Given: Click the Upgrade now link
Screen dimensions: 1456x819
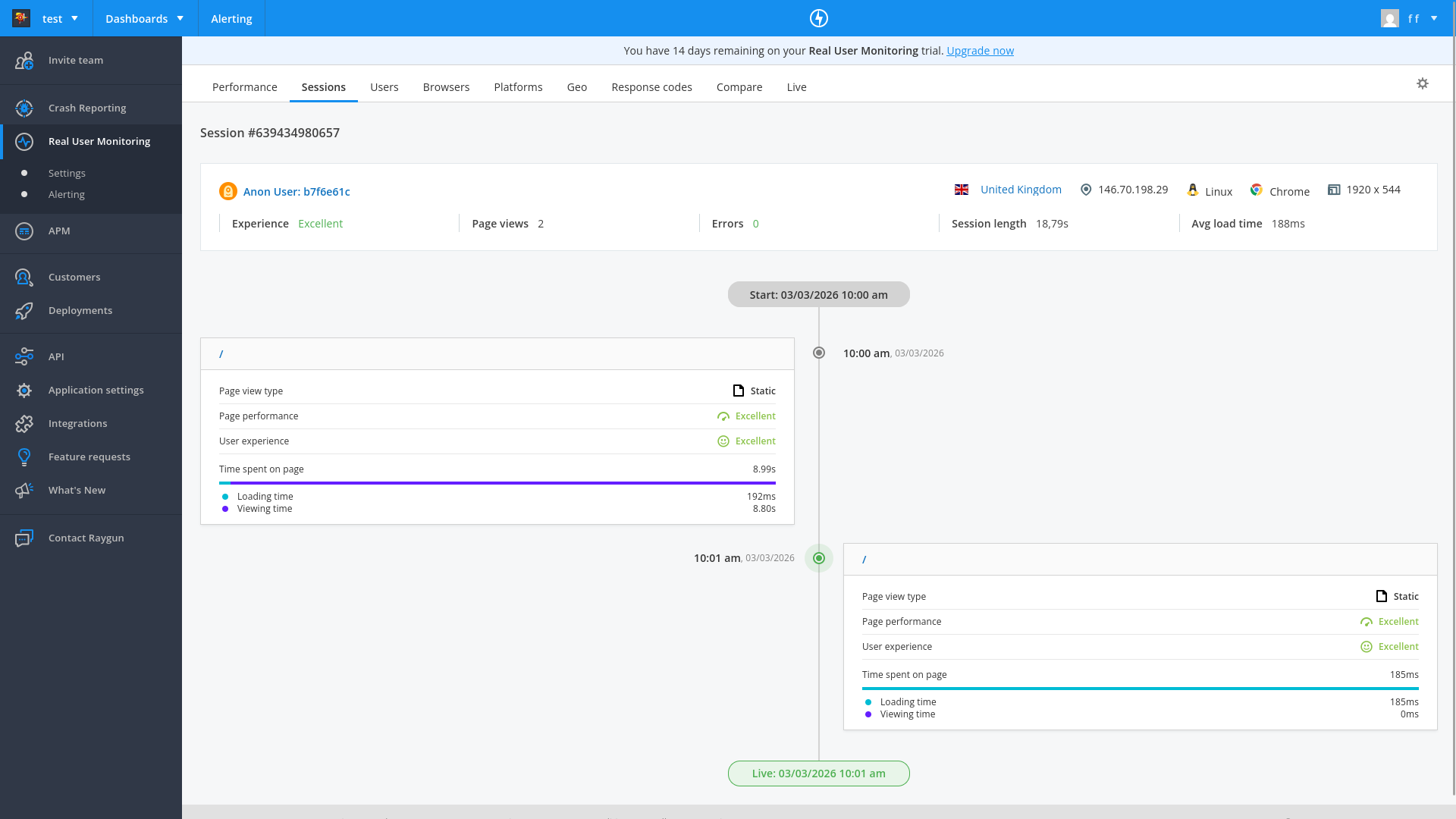Looking at the screenshot, I should click(x=980, y=51).
